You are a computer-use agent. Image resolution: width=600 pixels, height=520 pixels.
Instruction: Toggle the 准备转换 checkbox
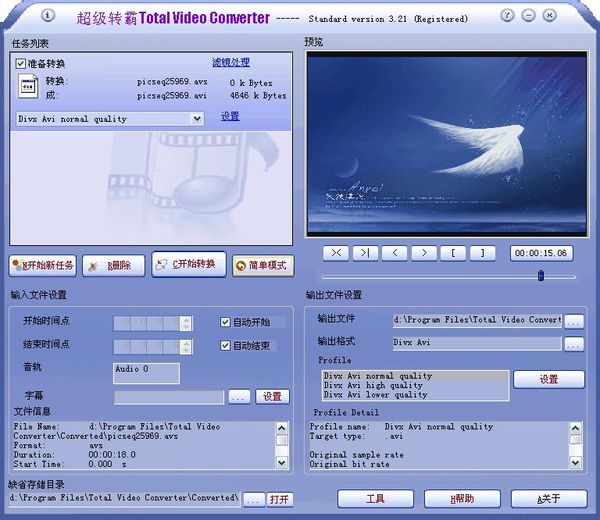[20, 64]
